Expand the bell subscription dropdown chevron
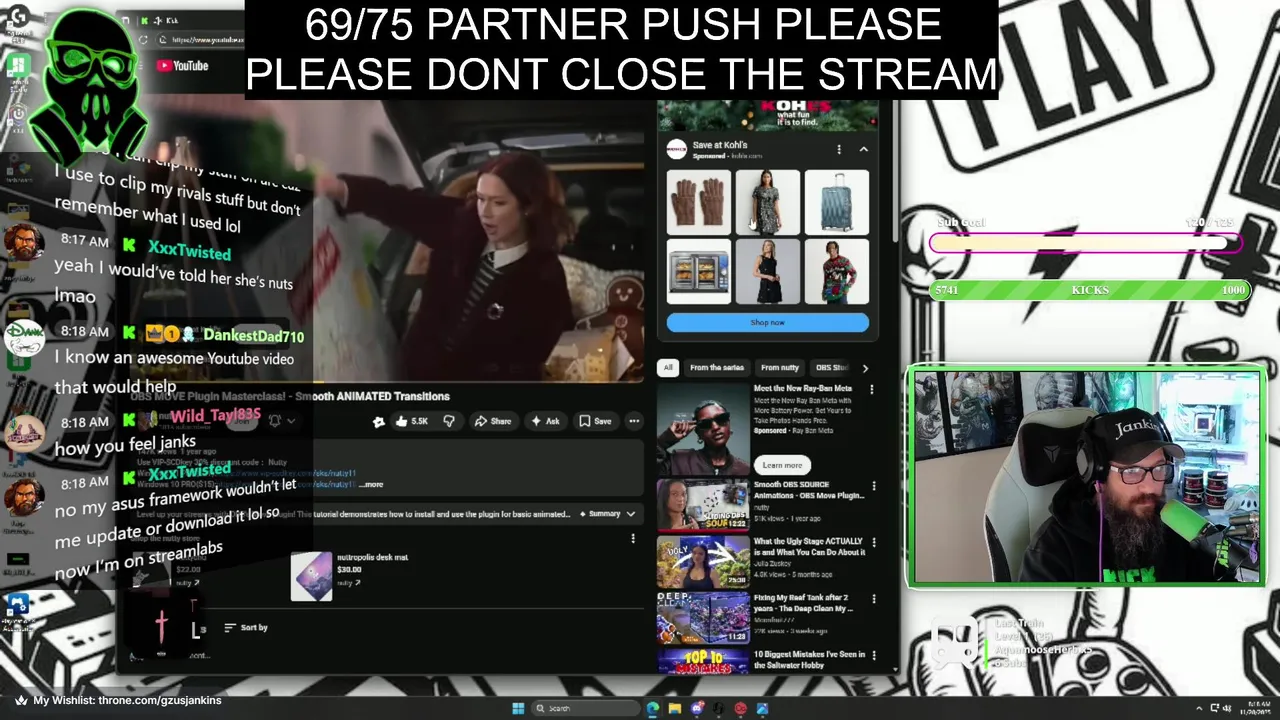Screen dimensions: 1280x720 click(291, 421)
